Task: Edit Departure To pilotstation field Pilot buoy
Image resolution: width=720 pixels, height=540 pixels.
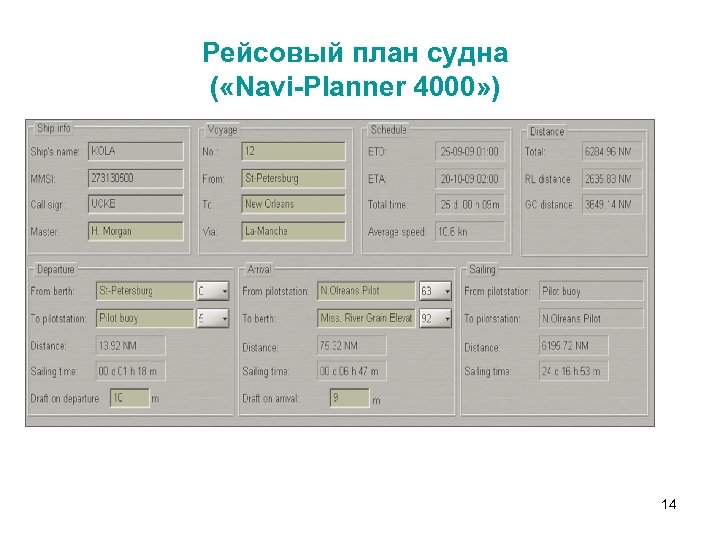Action: (145, 318)
